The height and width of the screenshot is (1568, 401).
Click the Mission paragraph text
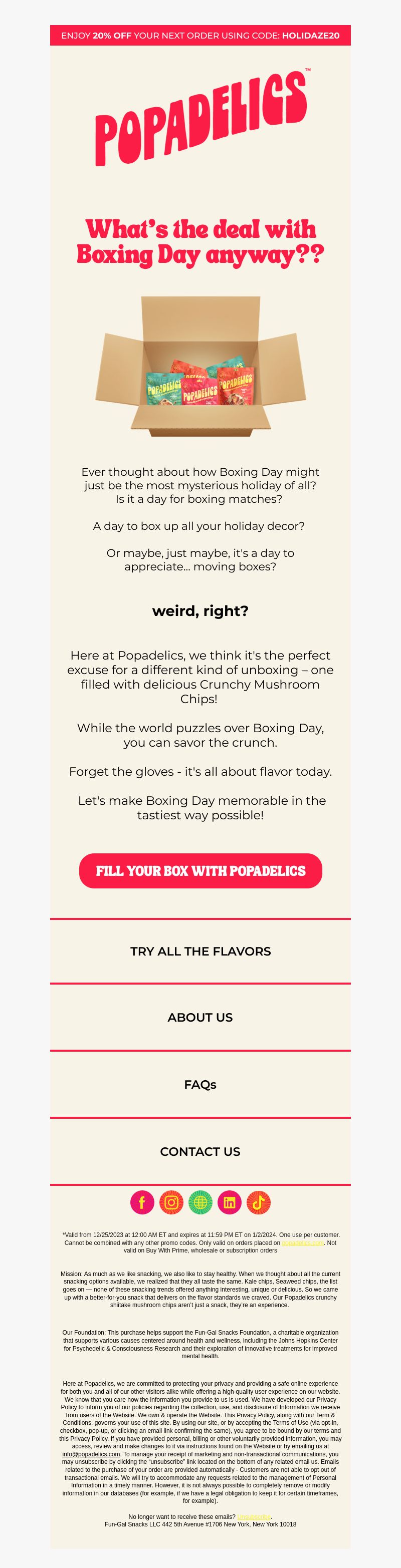[x=200, y=1289]
